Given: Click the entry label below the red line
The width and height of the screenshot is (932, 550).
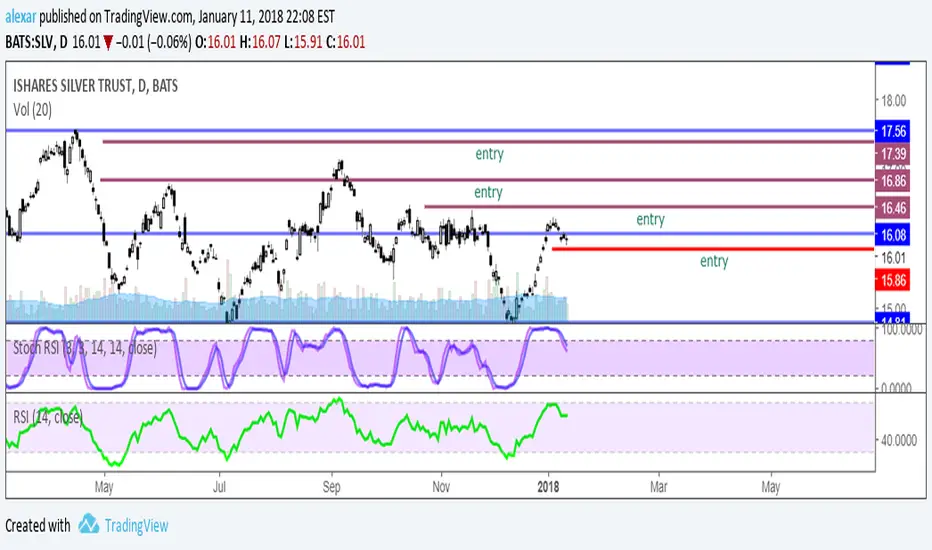Looking at the screenshot, I should (714, 261).
